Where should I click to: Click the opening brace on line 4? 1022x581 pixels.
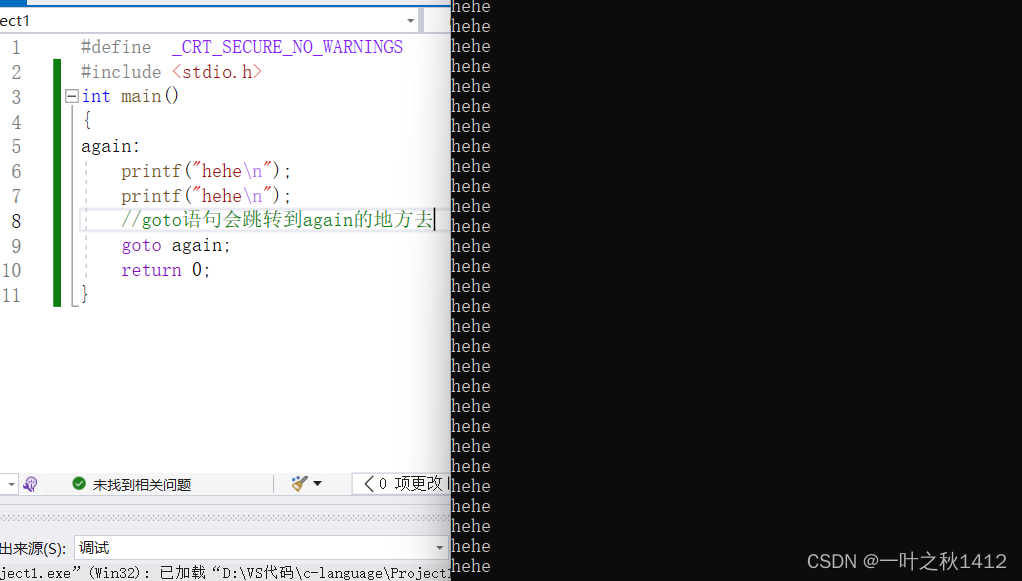[x=87, y=121]
